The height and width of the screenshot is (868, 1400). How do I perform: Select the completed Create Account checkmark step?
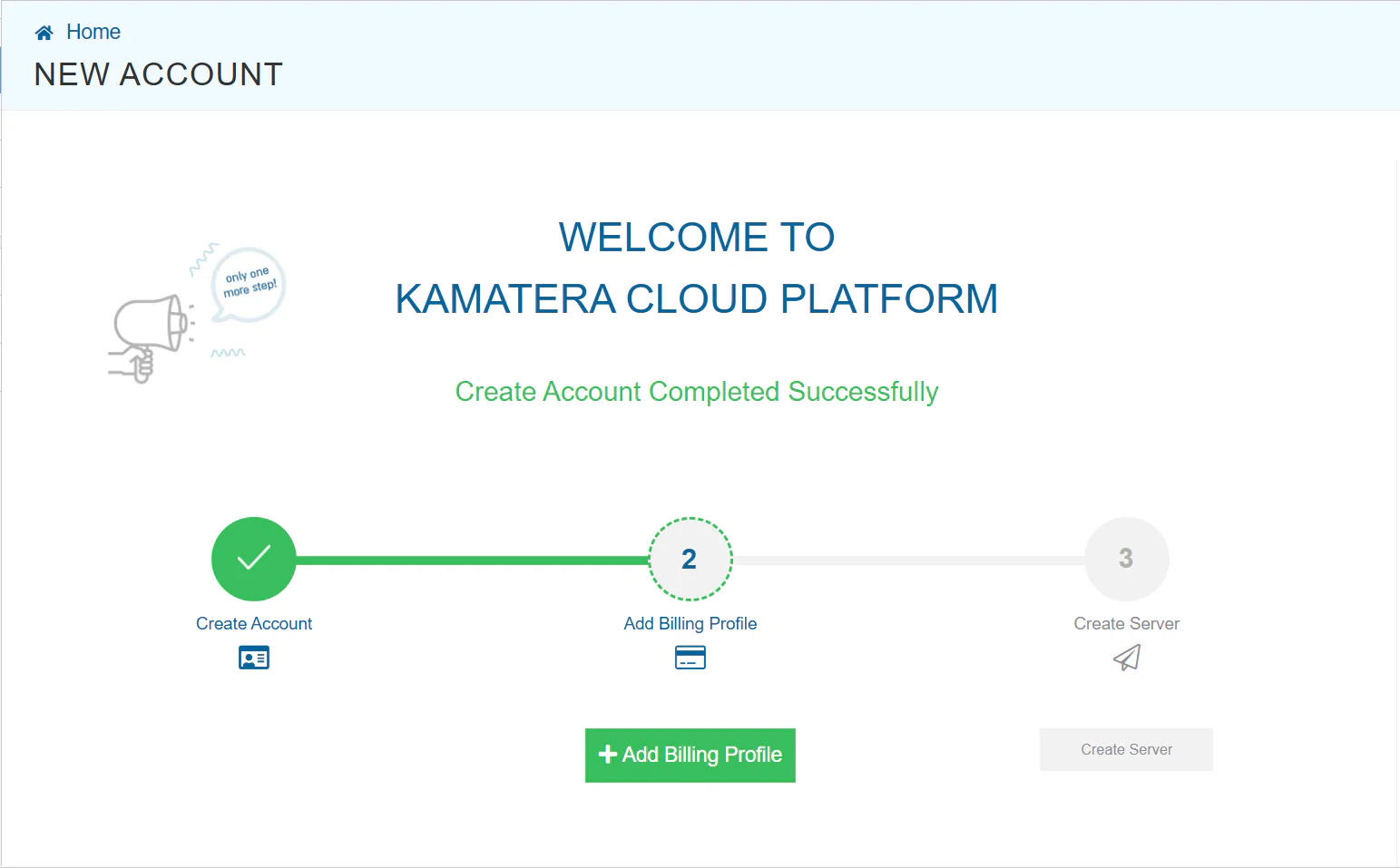point(254,559)
